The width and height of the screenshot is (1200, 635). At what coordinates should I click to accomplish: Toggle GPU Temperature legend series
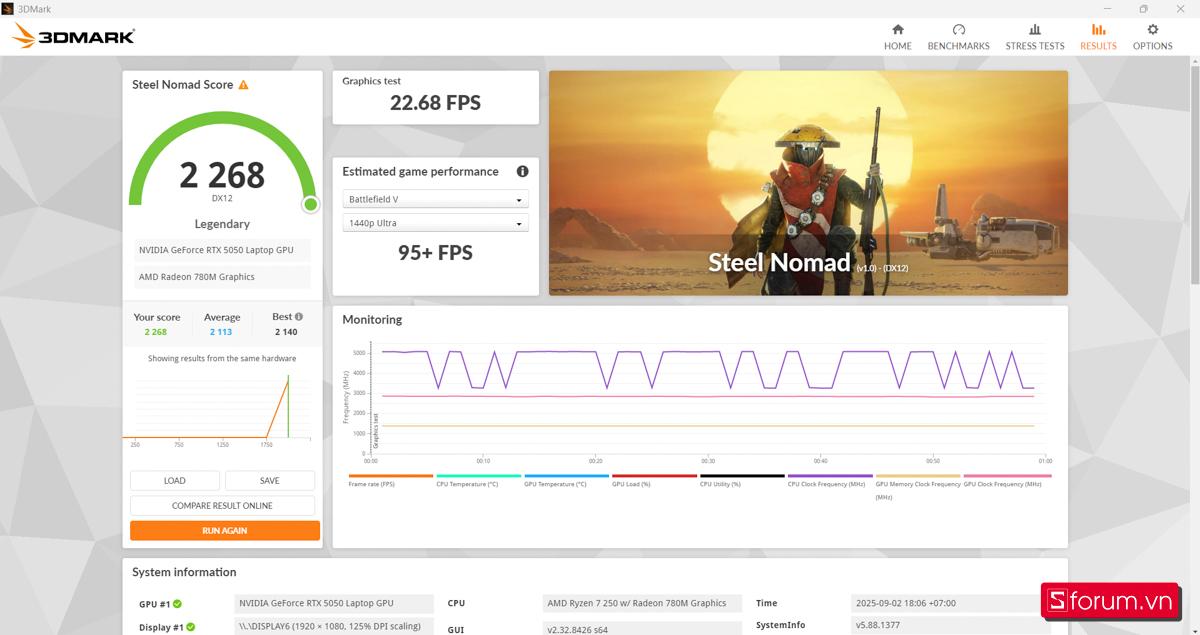pos(566,481)
